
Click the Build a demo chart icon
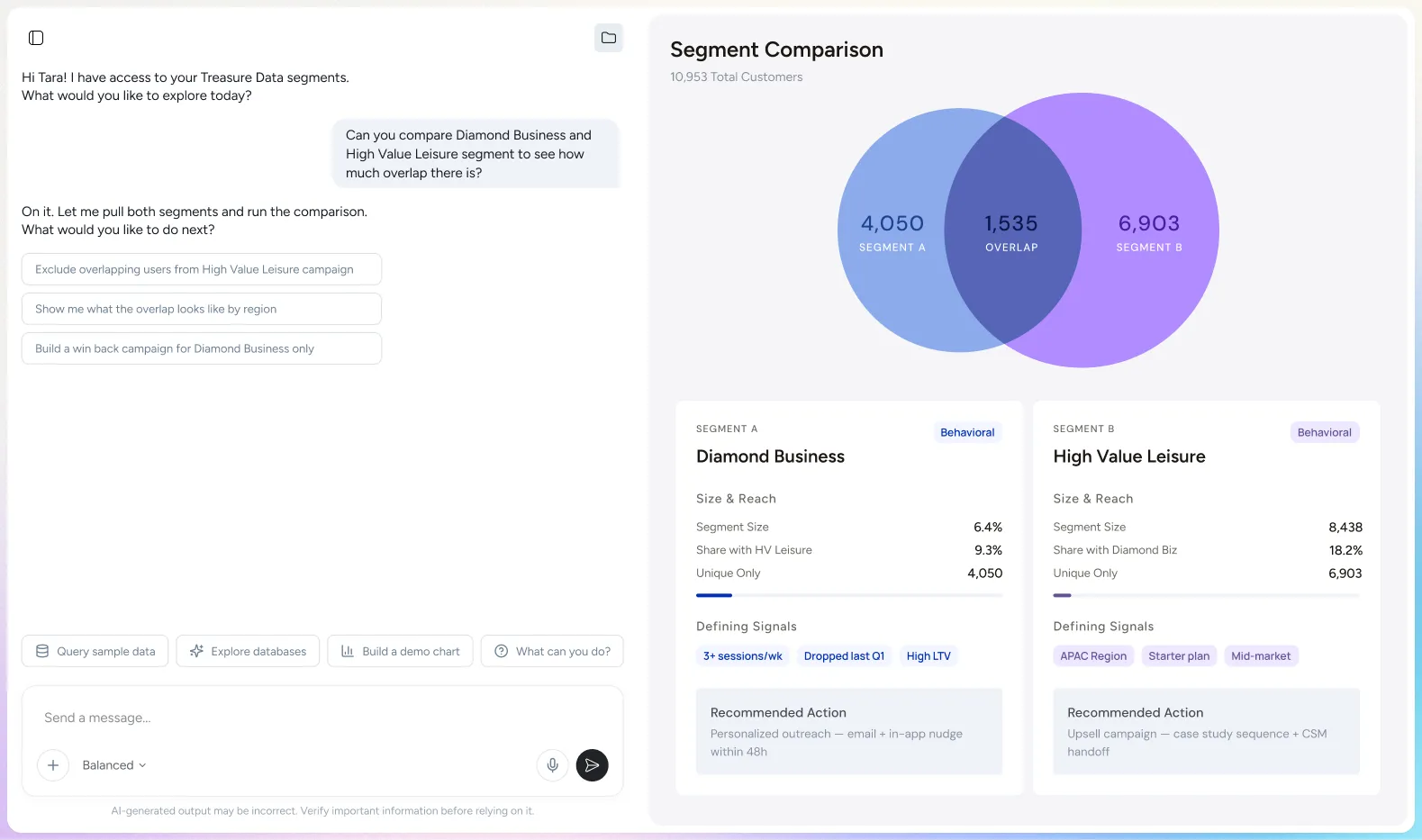click(x=348, y=651)
